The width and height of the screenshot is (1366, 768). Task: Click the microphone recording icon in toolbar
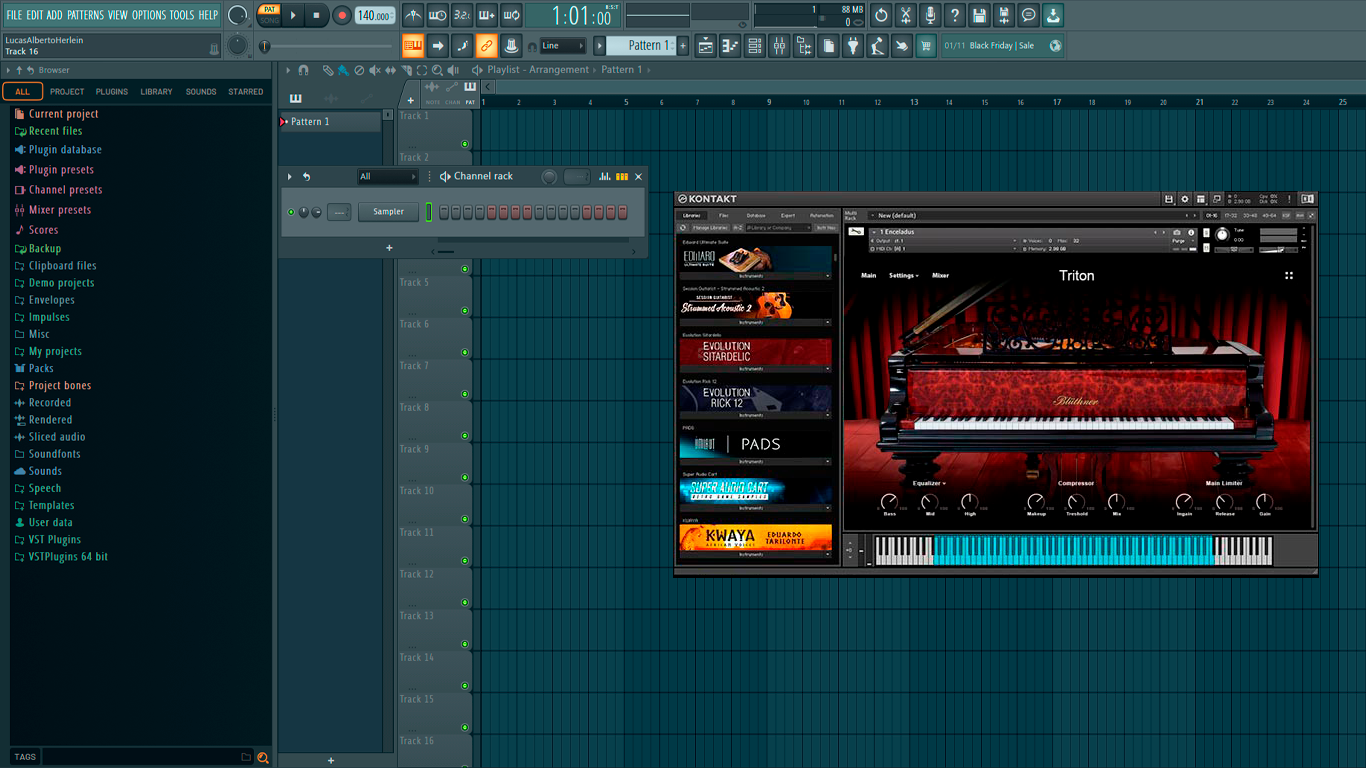930,15
